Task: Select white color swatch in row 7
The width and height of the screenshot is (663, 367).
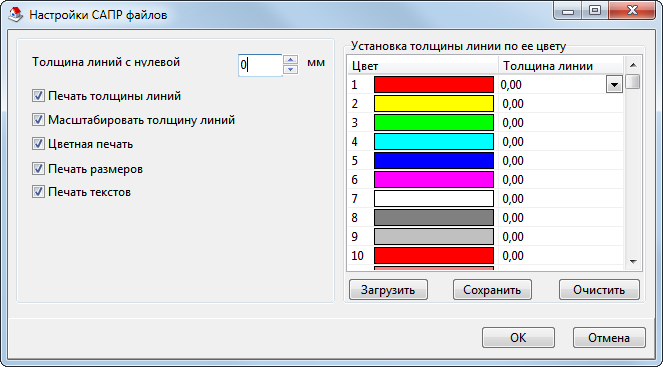Action: [434, 199]
